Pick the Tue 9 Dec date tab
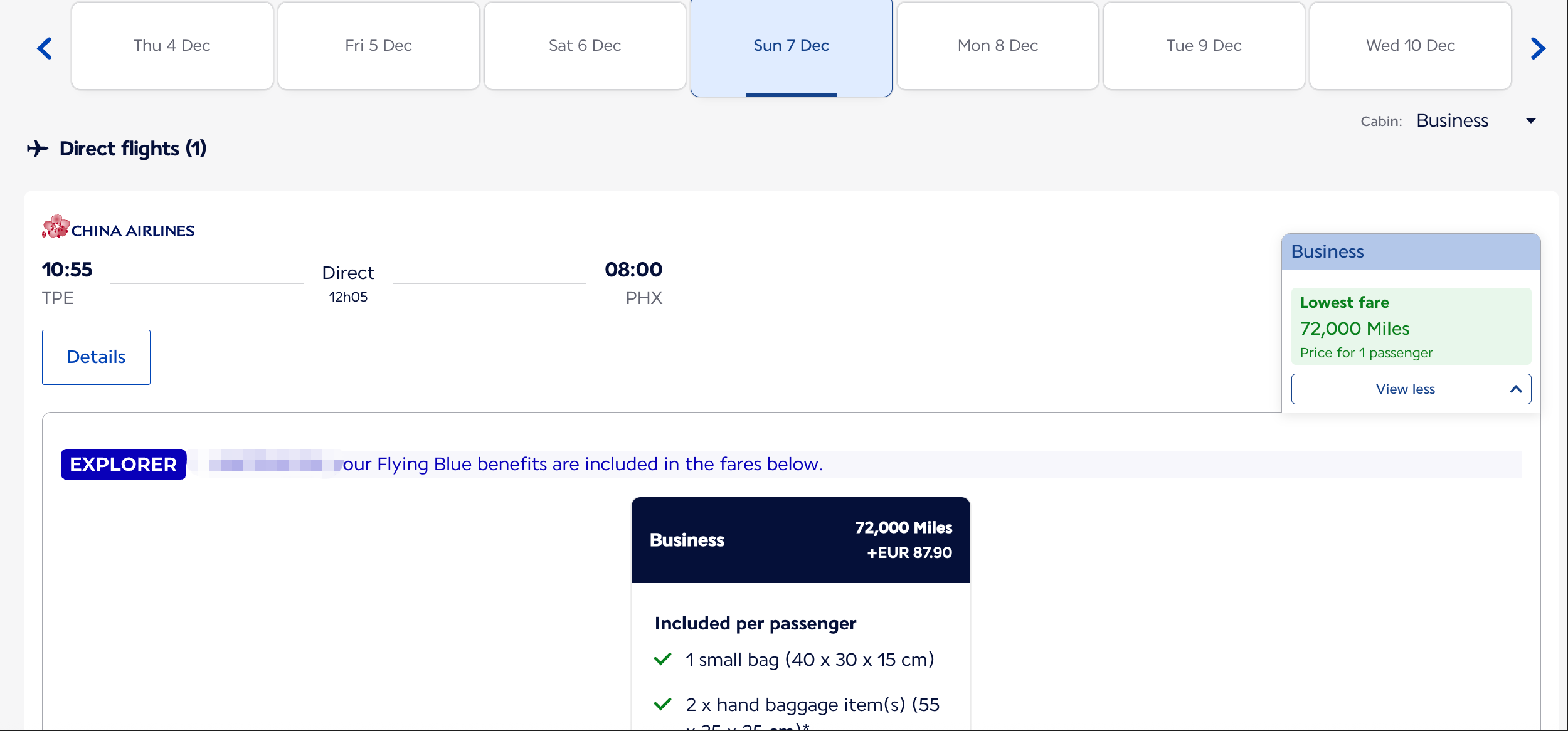The width and height of the screenshot is (1568, 731). pyautogui.click(x=1204, y=46)
